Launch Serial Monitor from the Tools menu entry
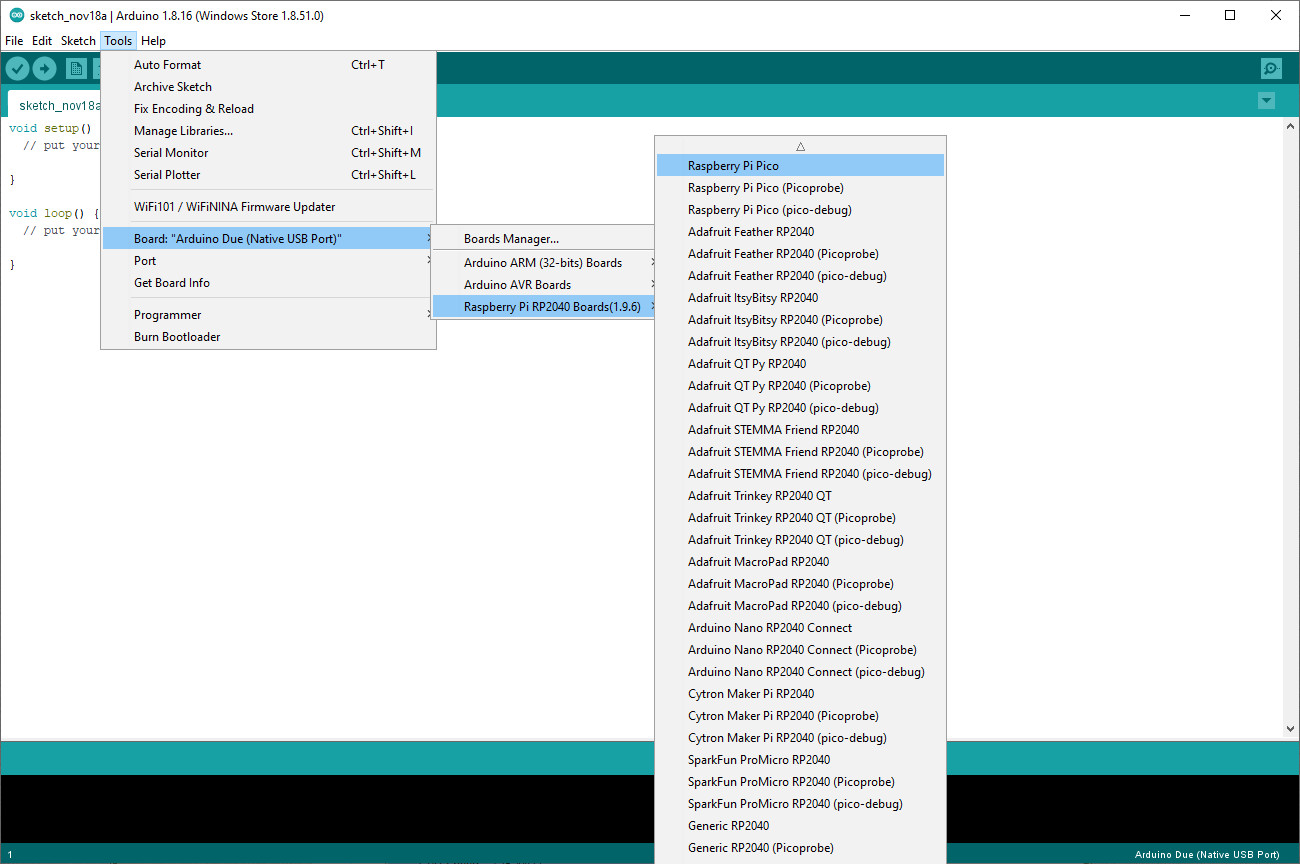Viewport: 1300px width, 864px height. [268, 153]
